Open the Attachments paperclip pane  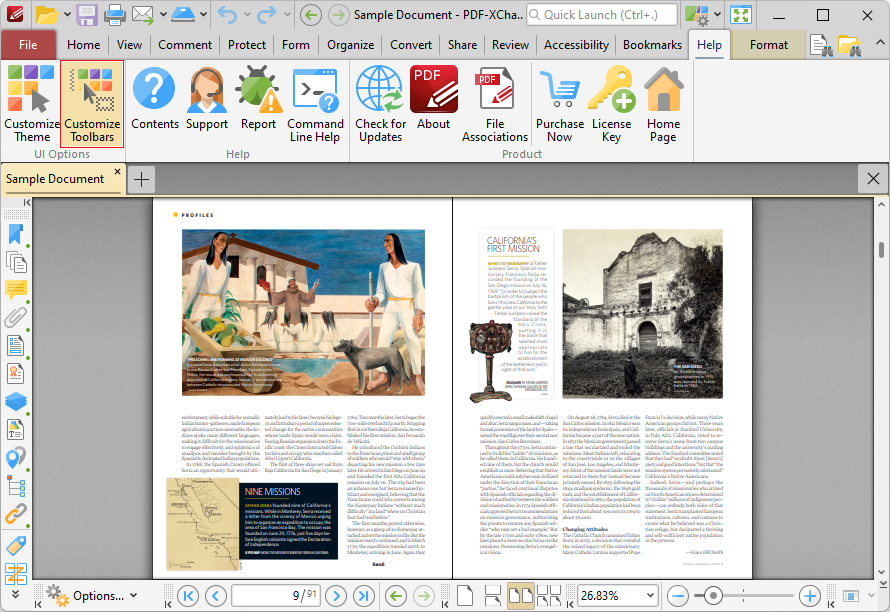pyautogui.click(x=16, y=317)
